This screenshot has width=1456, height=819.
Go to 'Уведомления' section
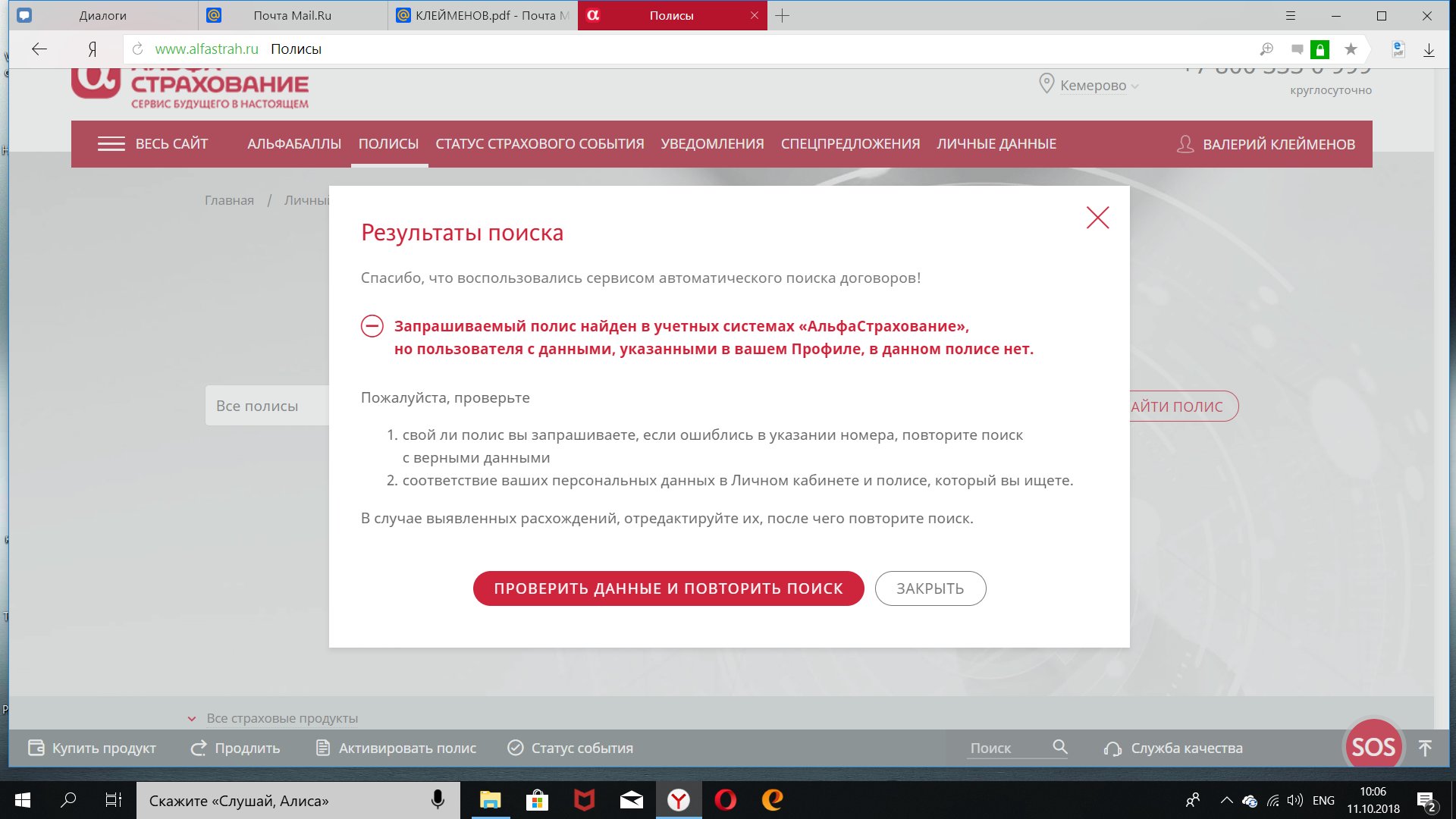(x=712, y=144)
